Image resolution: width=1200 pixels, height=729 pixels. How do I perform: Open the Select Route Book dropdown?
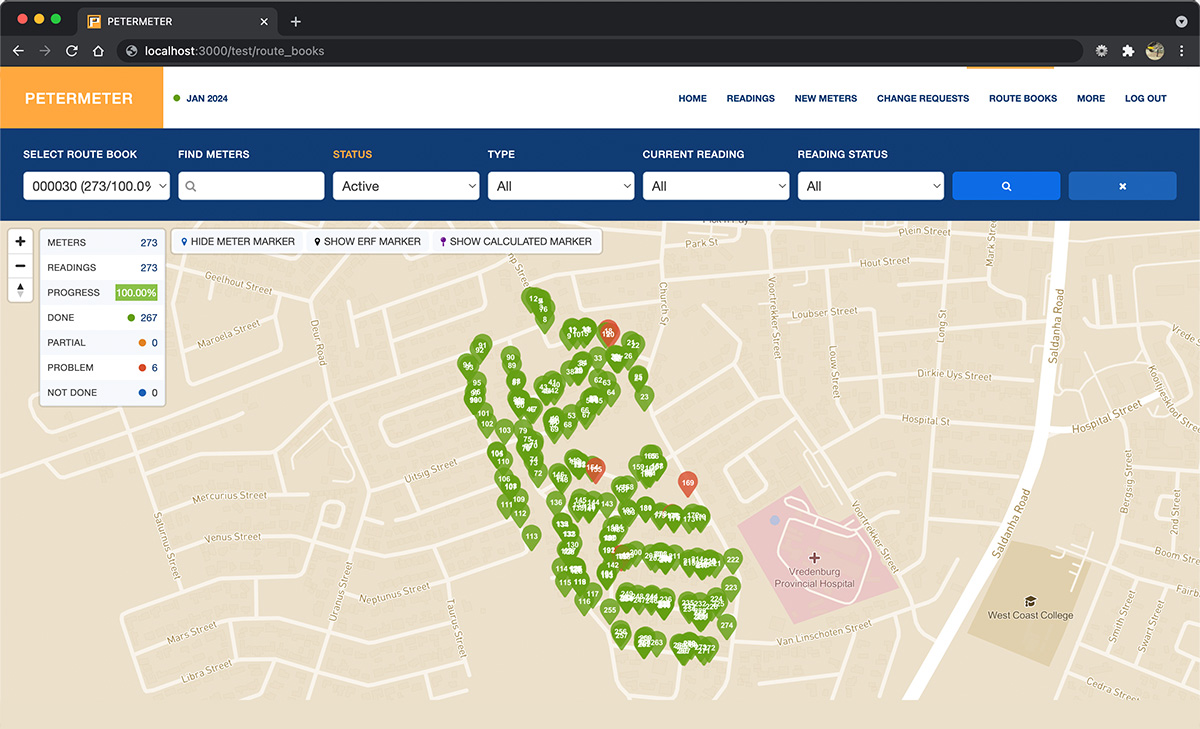[x=98, y=186]
